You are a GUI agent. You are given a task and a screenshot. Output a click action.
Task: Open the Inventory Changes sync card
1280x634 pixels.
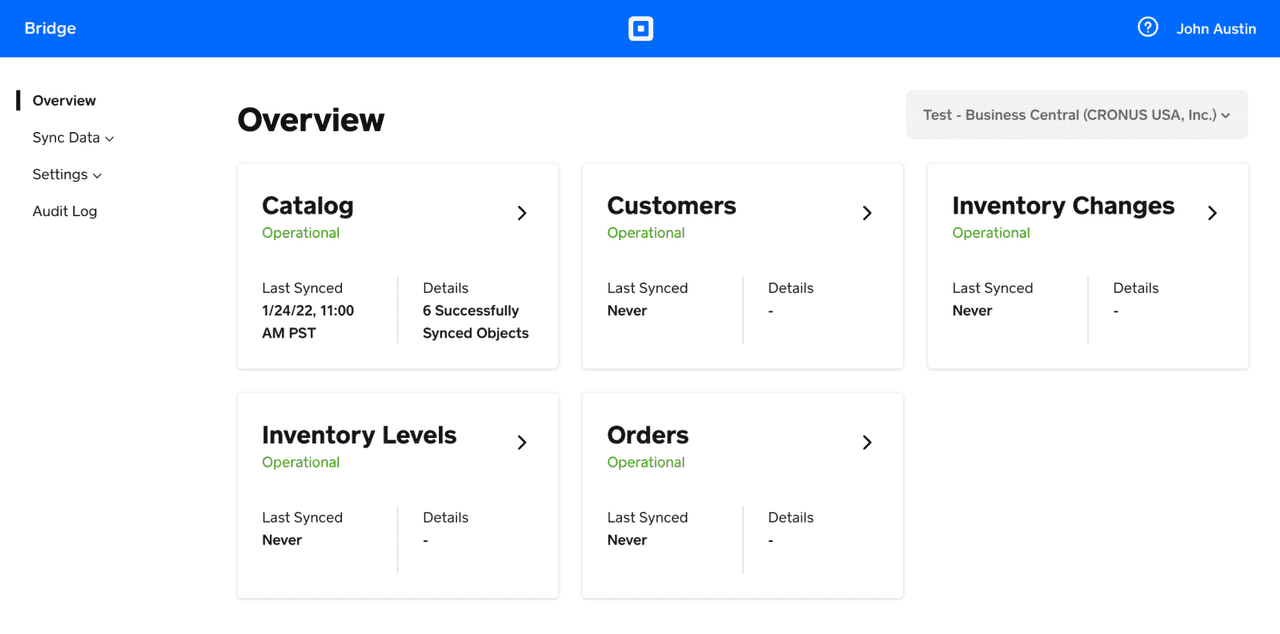(x=1088, y=265)
